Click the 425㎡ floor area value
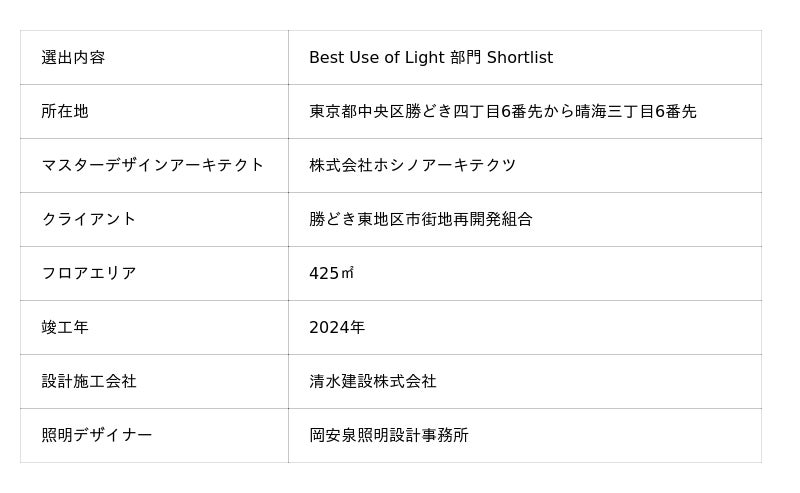Screen dimensions: 800x493 tap(331, 274)
